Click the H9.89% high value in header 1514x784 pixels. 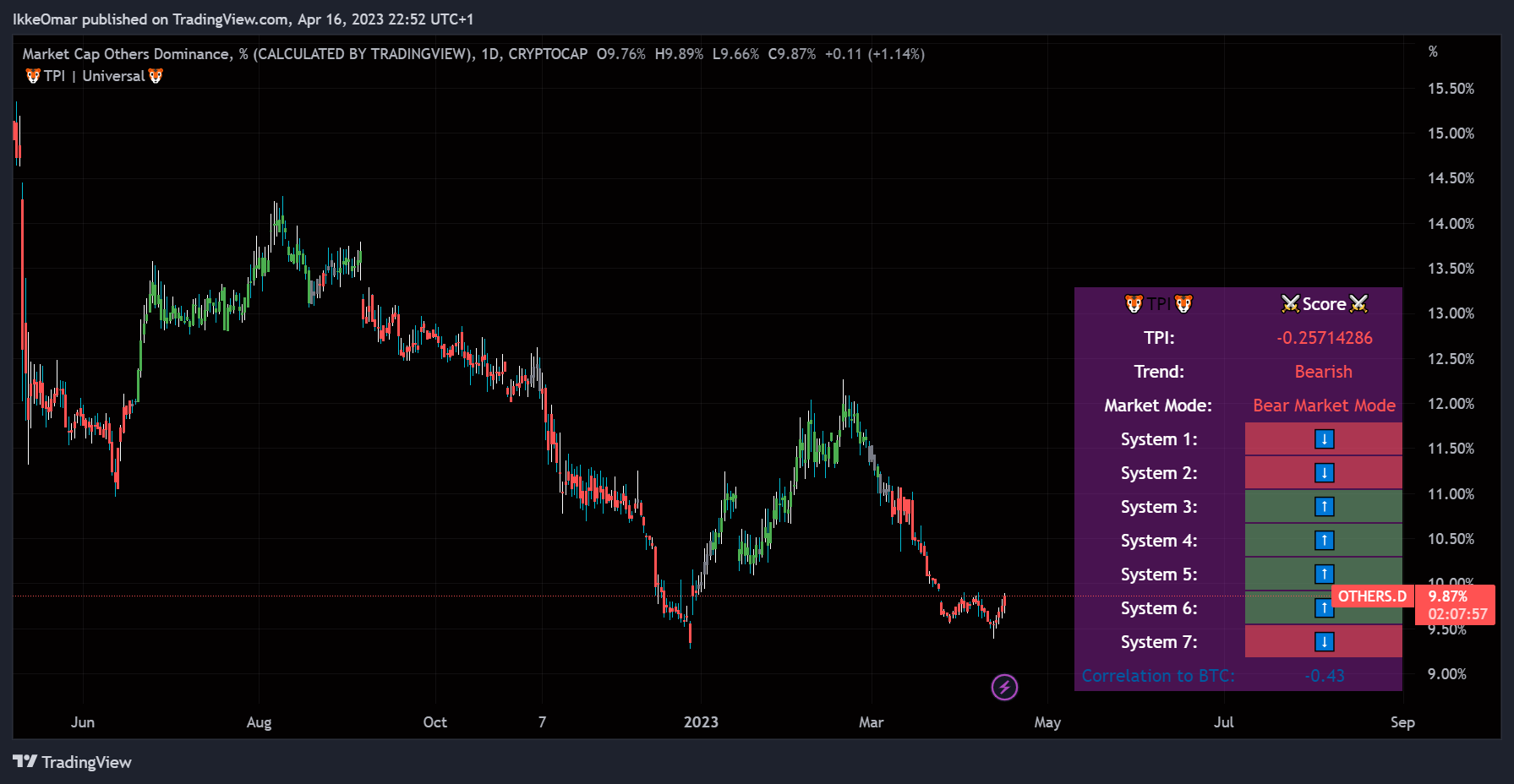tap(679, 54)
